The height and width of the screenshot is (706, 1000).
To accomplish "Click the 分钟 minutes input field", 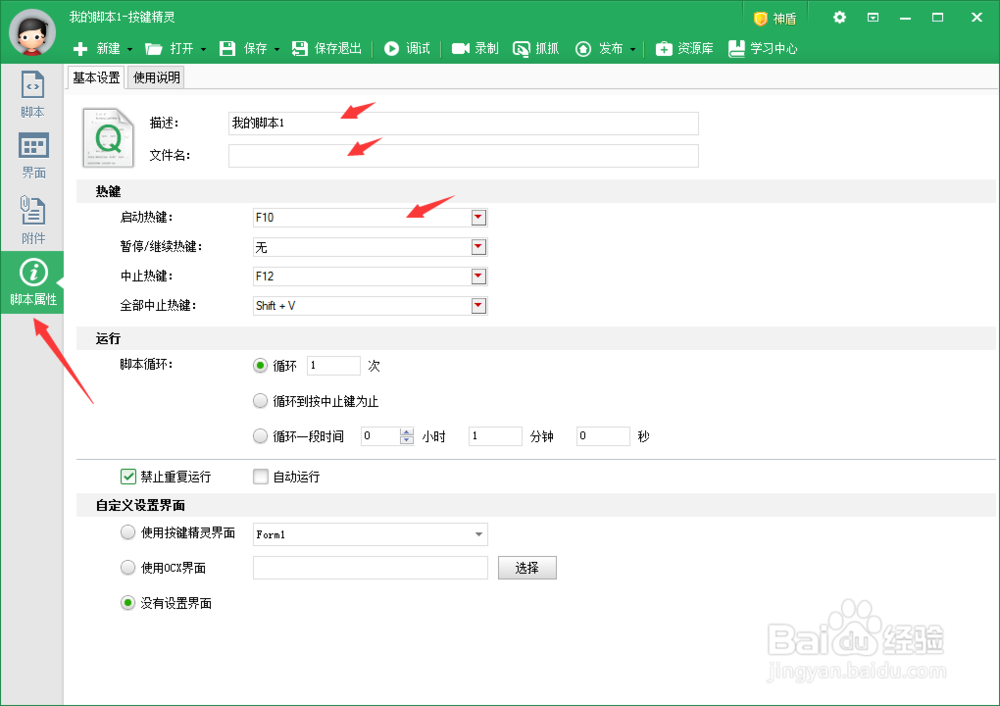I will 495,436.
